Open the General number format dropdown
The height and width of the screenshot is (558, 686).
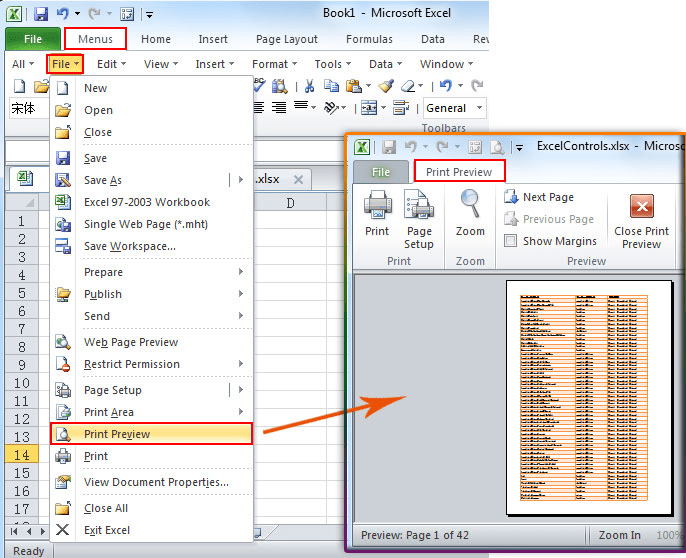coord(455,108)
